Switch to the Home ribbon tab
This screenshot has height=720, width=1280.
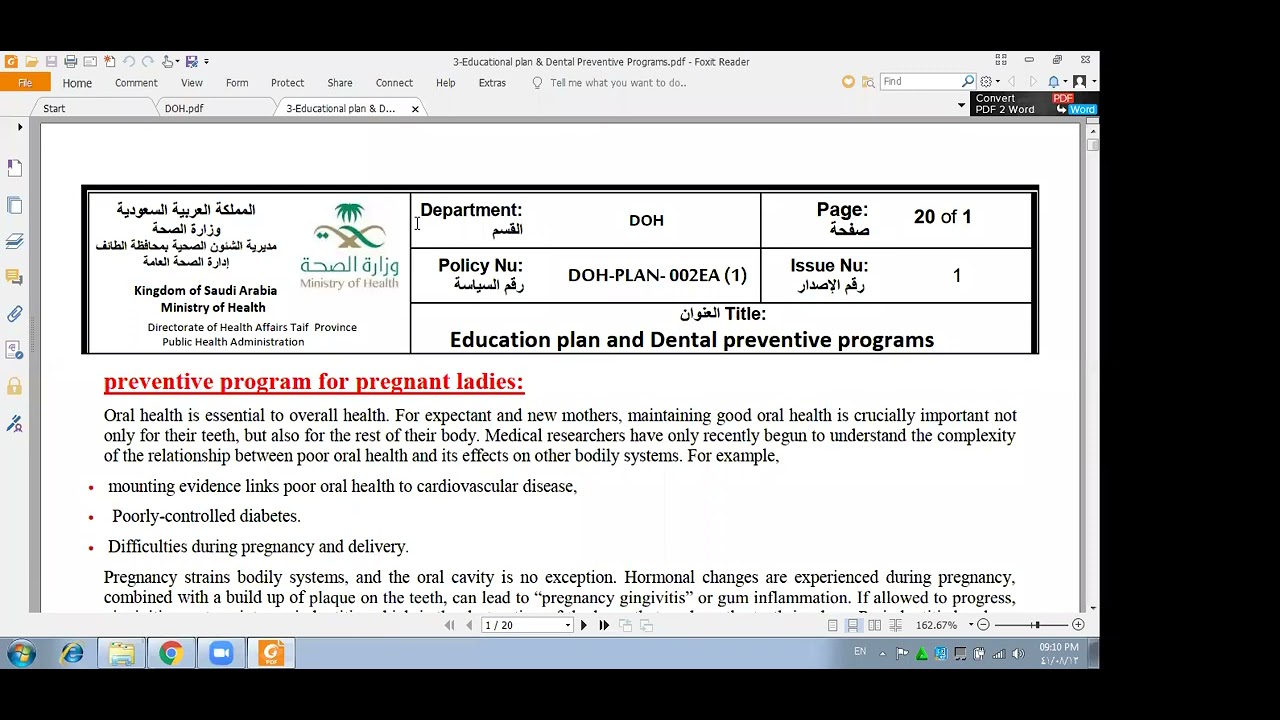point(77,83)
